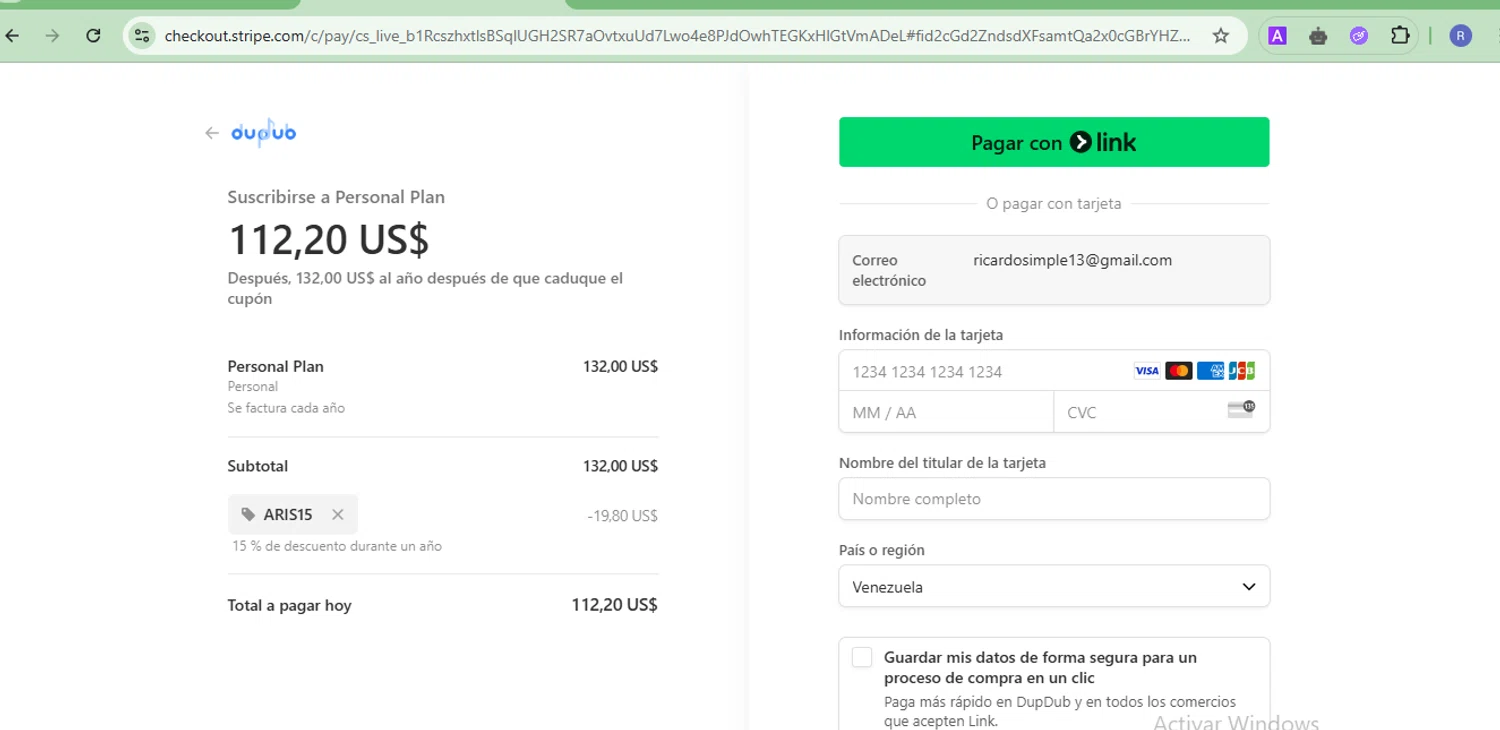Click the browser forward arrow
Viewport: 1500px width, 730px height.
(53, 36)
